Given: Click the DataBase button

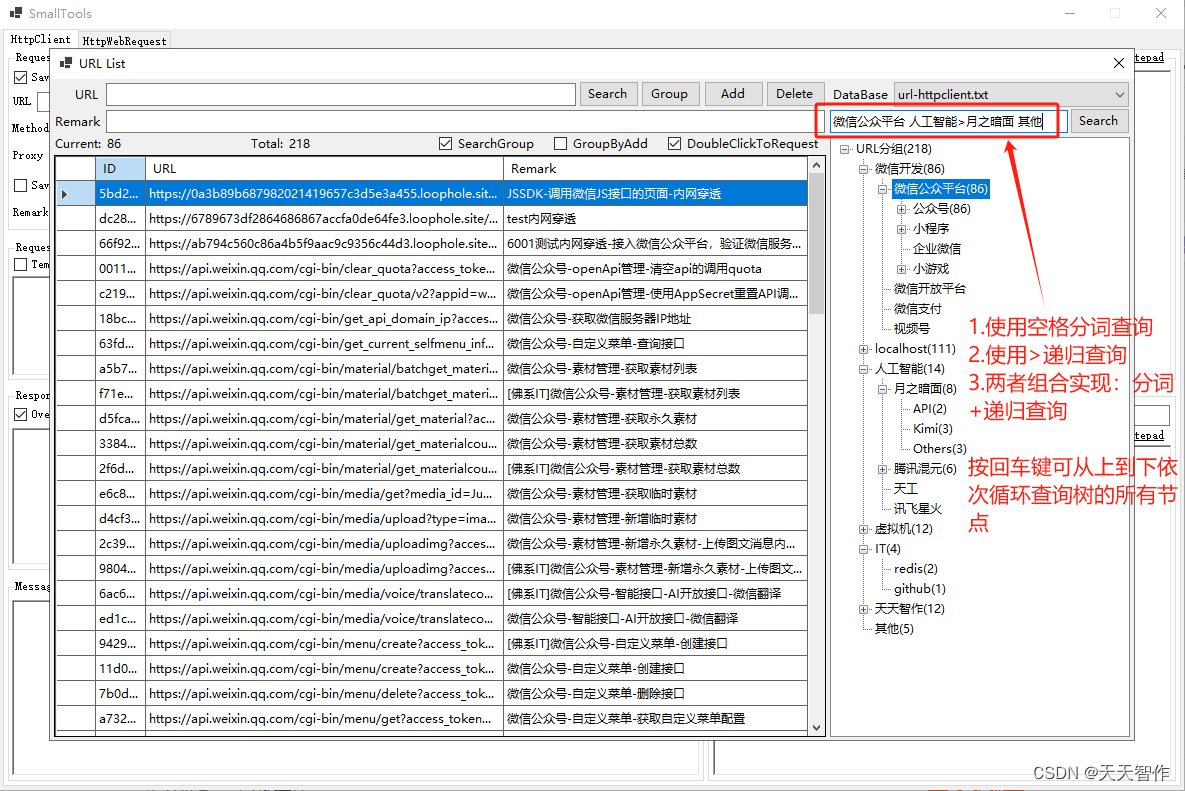Looking at the screenshot, I should 859,93.
